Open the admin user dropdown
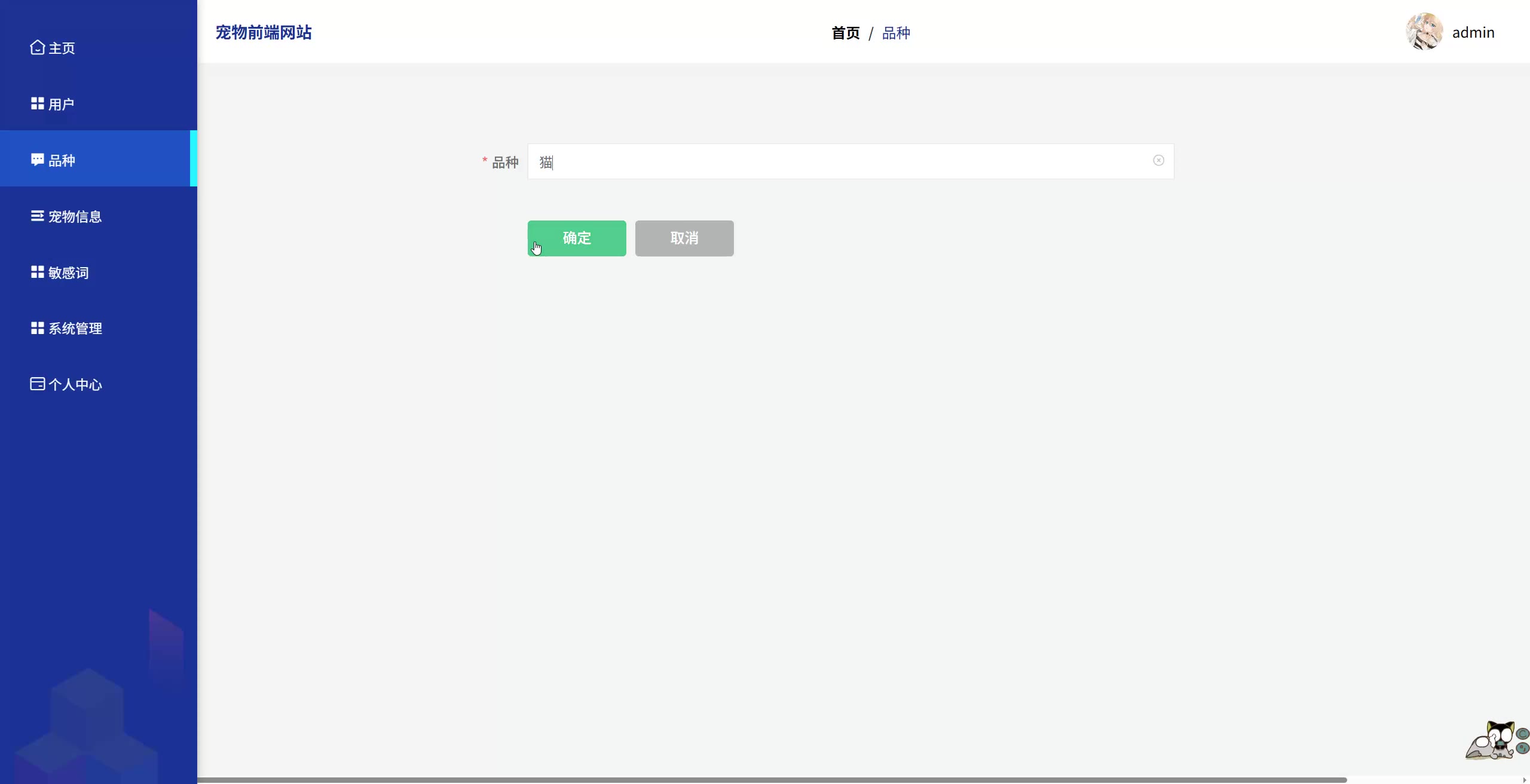The image size is (1530, 784). coord(1473,32)
